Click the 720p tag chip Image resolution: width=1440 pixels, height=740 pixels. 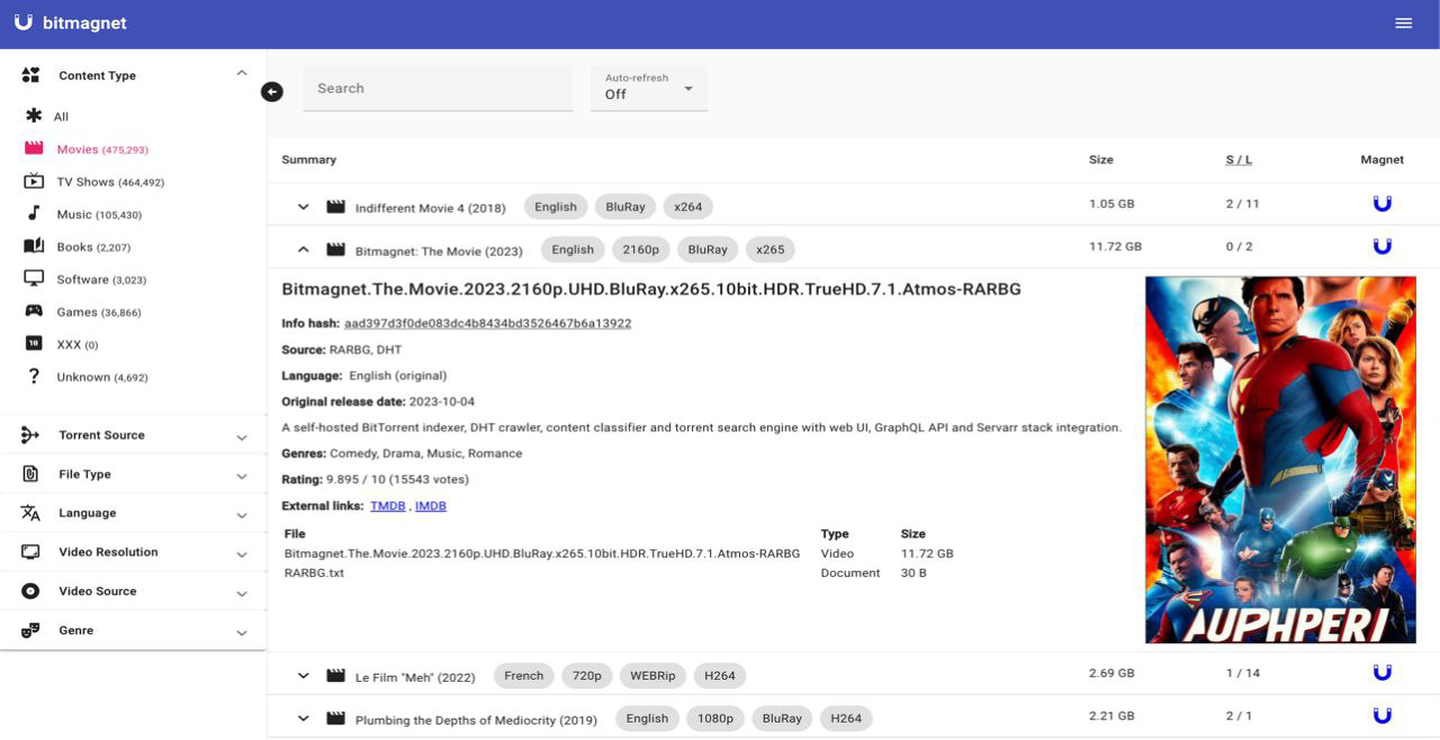(587, 676)
